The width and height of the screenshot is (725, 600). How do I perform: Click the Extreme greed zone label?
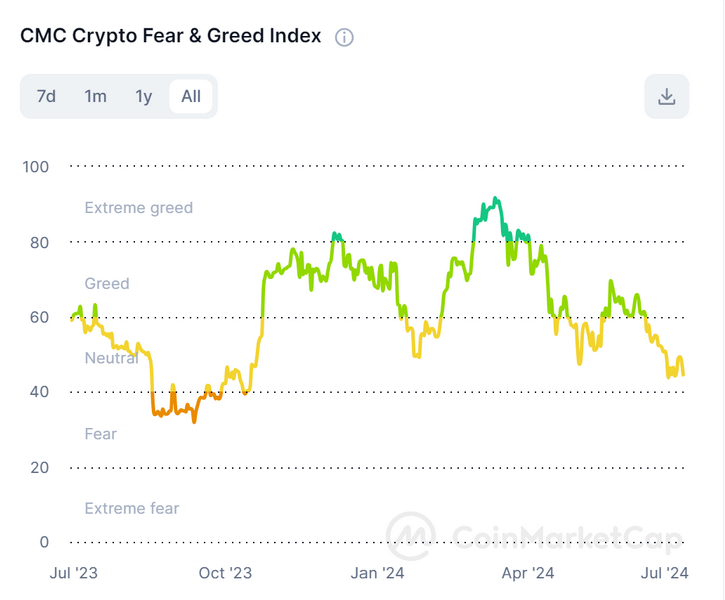(138, 208)
